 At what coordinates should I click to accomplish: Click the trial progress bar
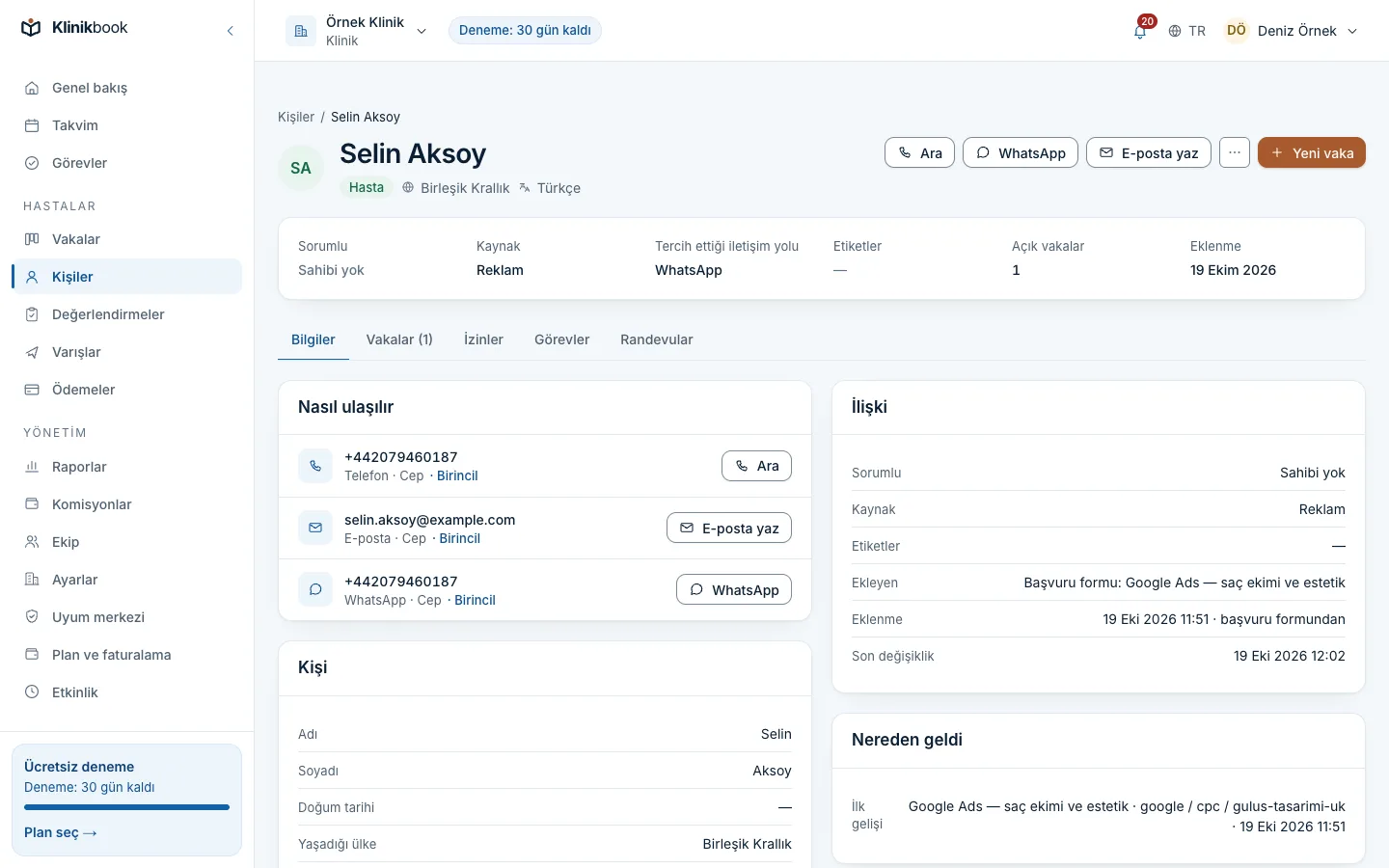click(x=126, y=807)
